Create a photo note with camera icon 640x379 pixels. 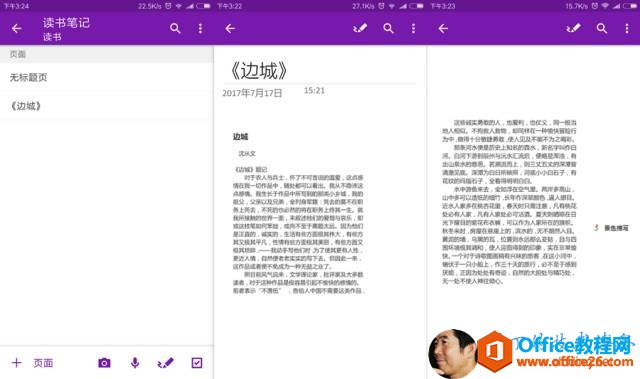[x=104, y=363]
